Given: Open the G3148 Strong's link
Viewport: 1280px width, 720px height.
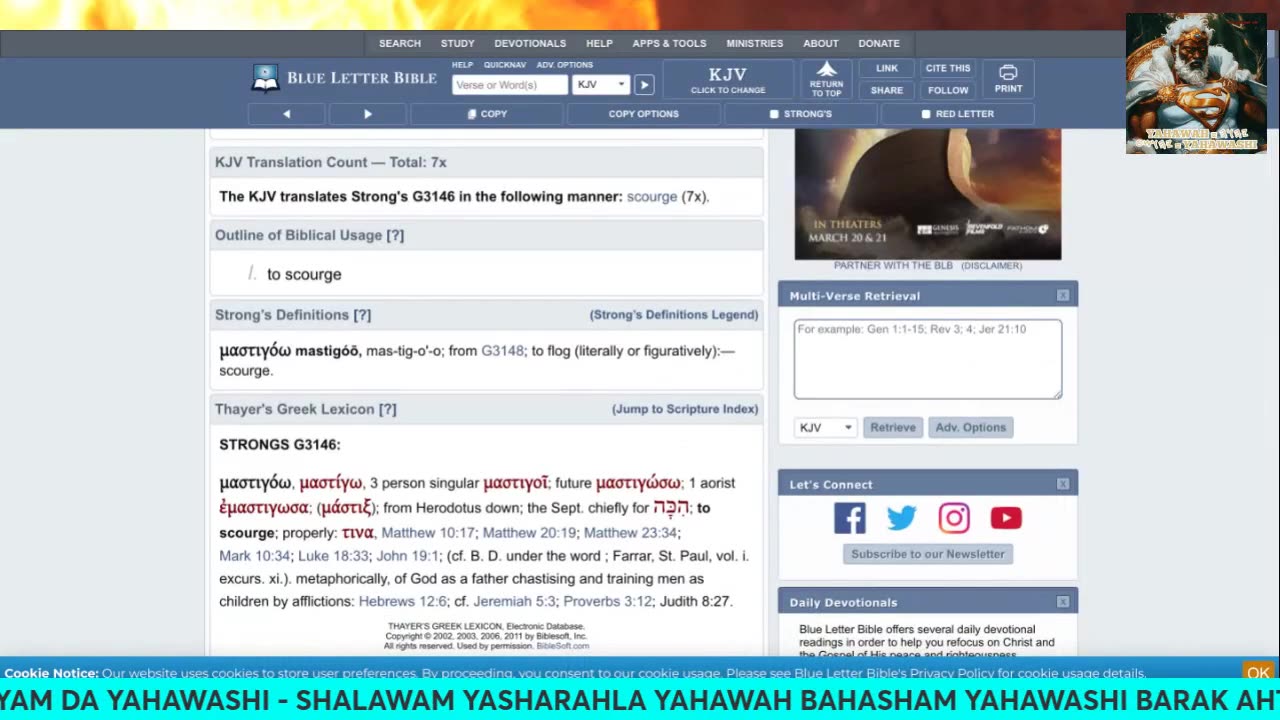Looking at the screenshot, I should point(502,351).
